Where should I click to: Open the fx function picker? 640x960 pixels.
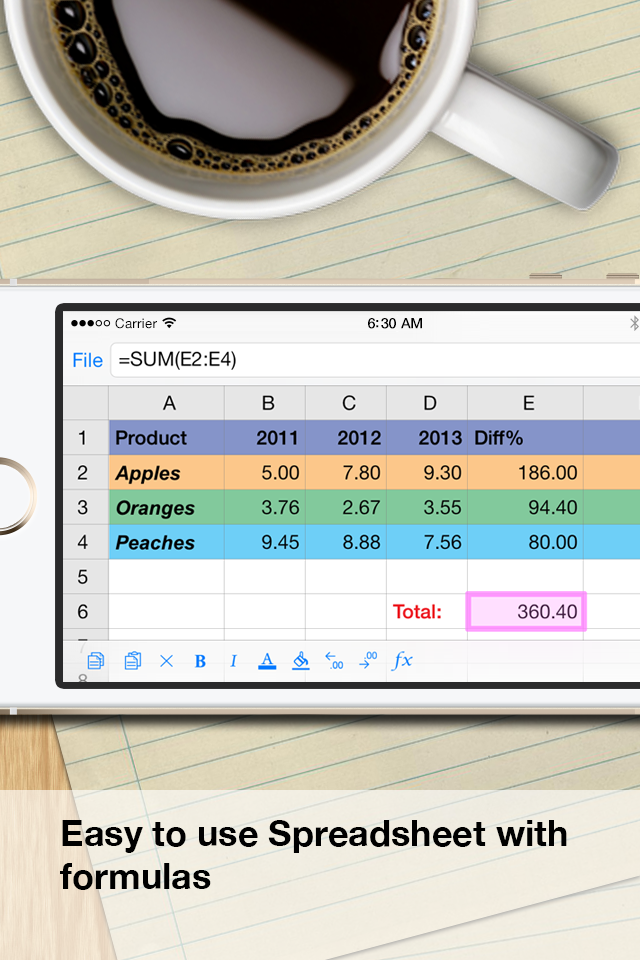(x=402, y=661)
